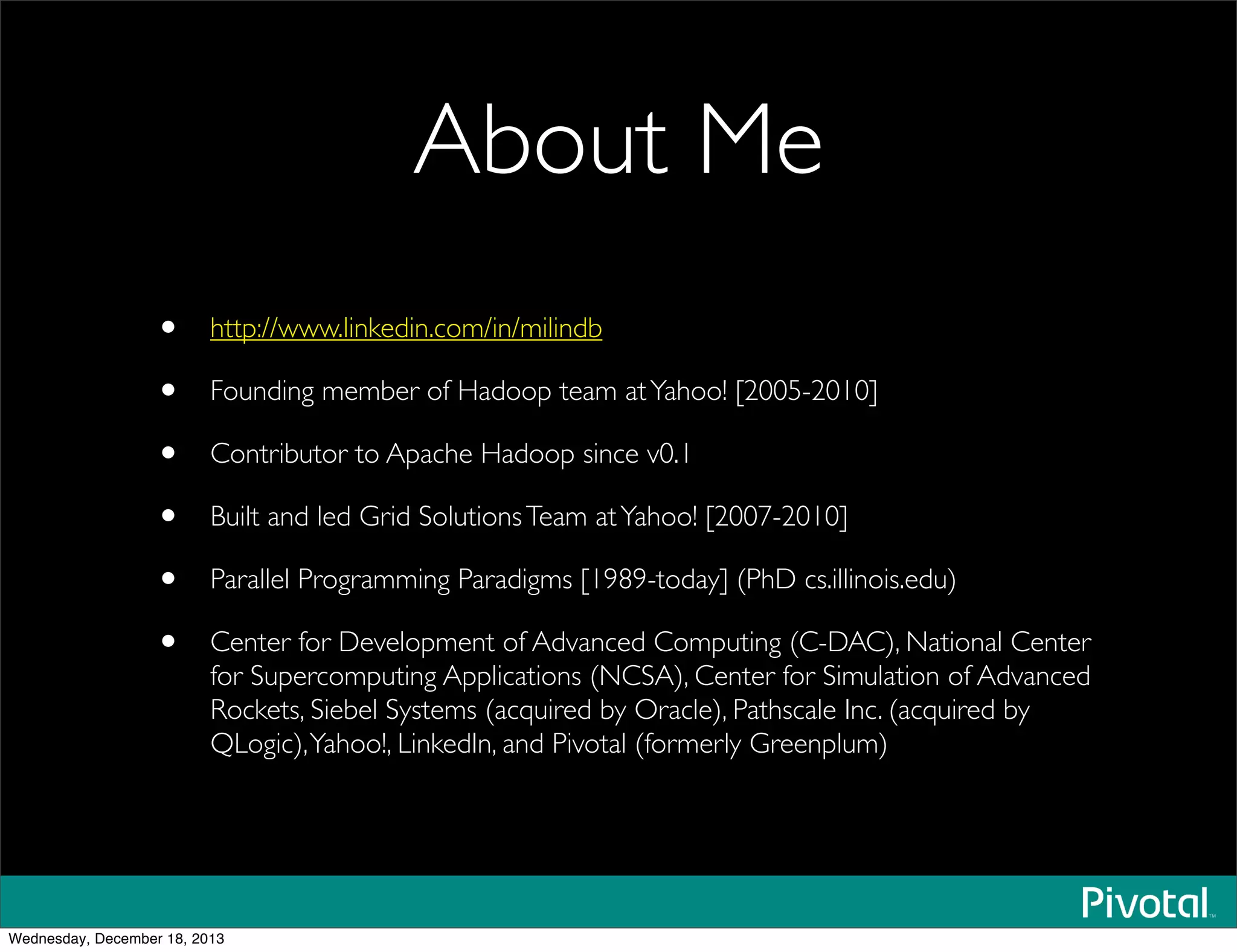This screenshot has height=952, width=1237.
Task: Click the Wednesday, December 18, 2013 date
Action: tap(117, 939)
